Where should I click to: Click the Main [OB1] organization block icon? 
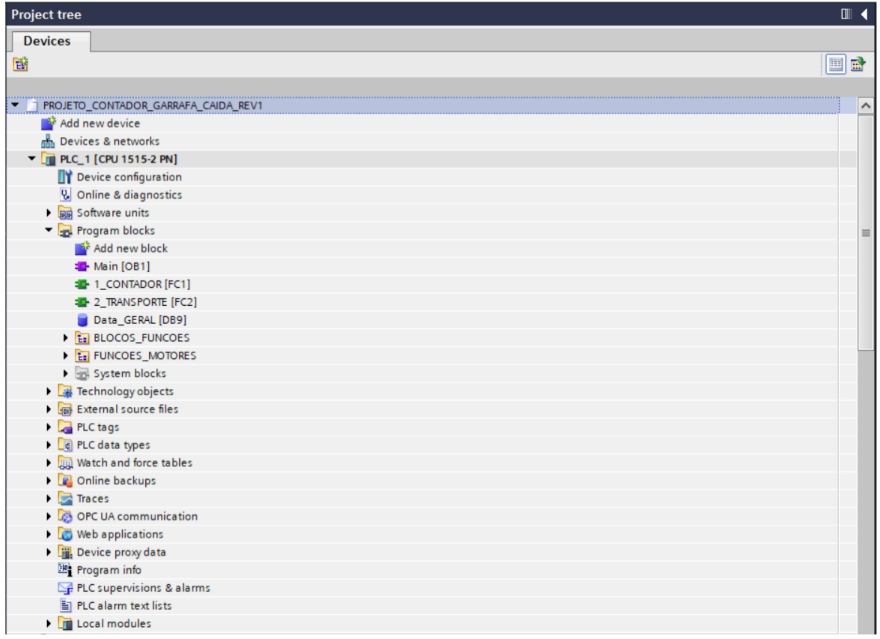(x=83, y=266)
